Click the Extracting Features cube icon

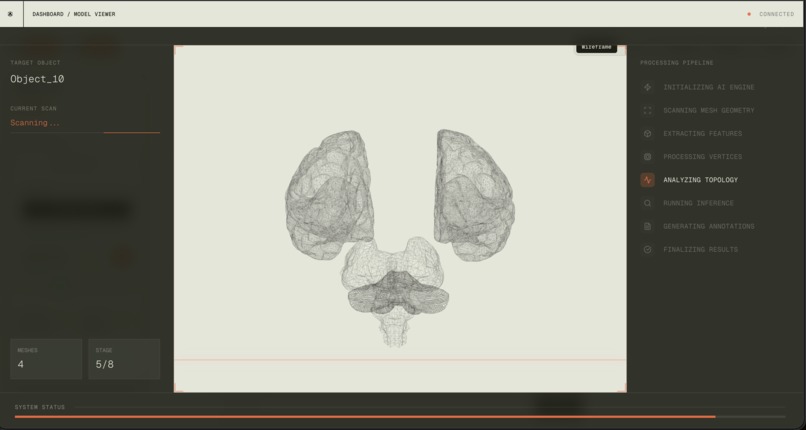tap(647, 134)
